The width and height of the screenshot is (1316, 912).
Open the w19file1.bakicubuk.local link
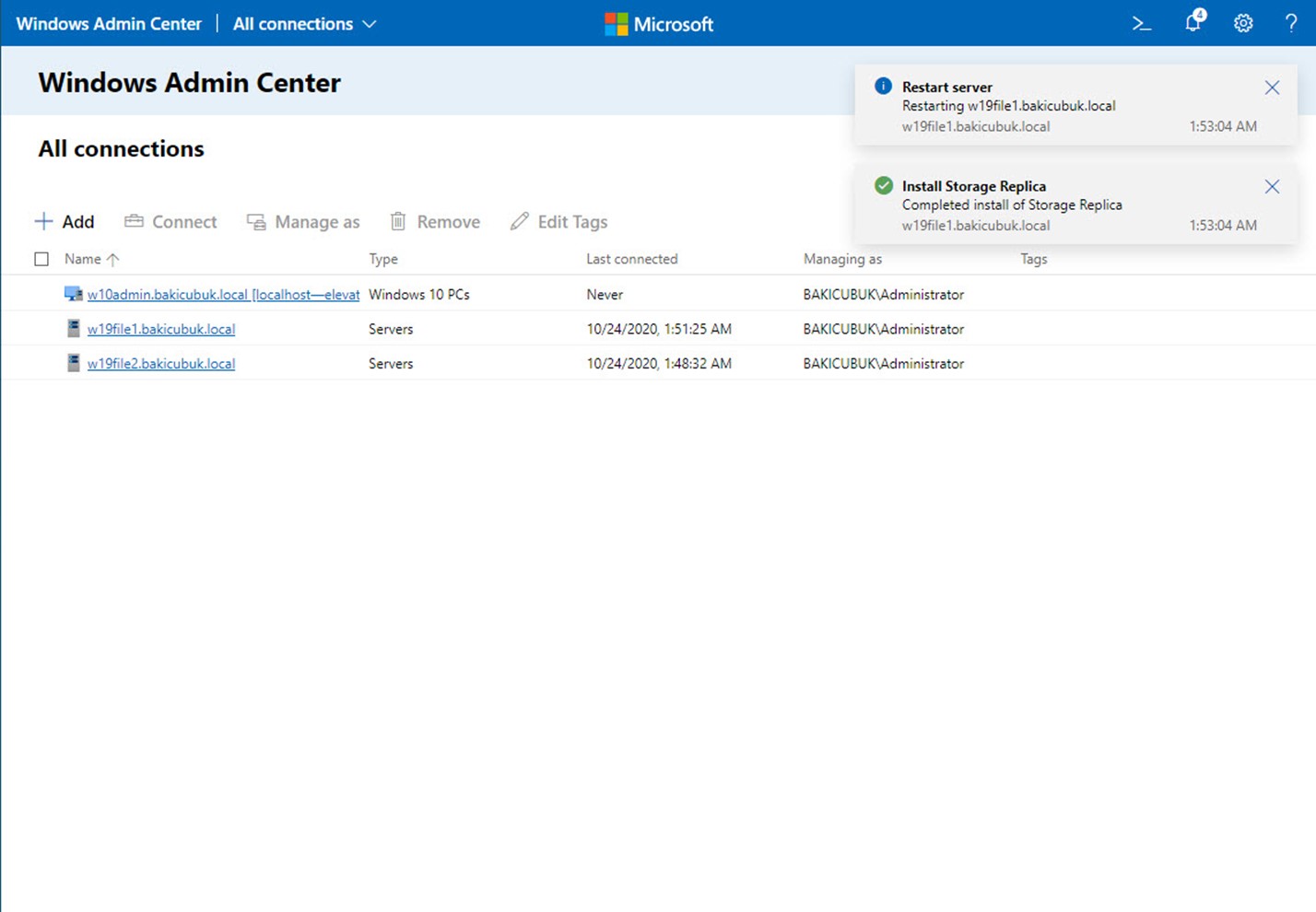161,329
